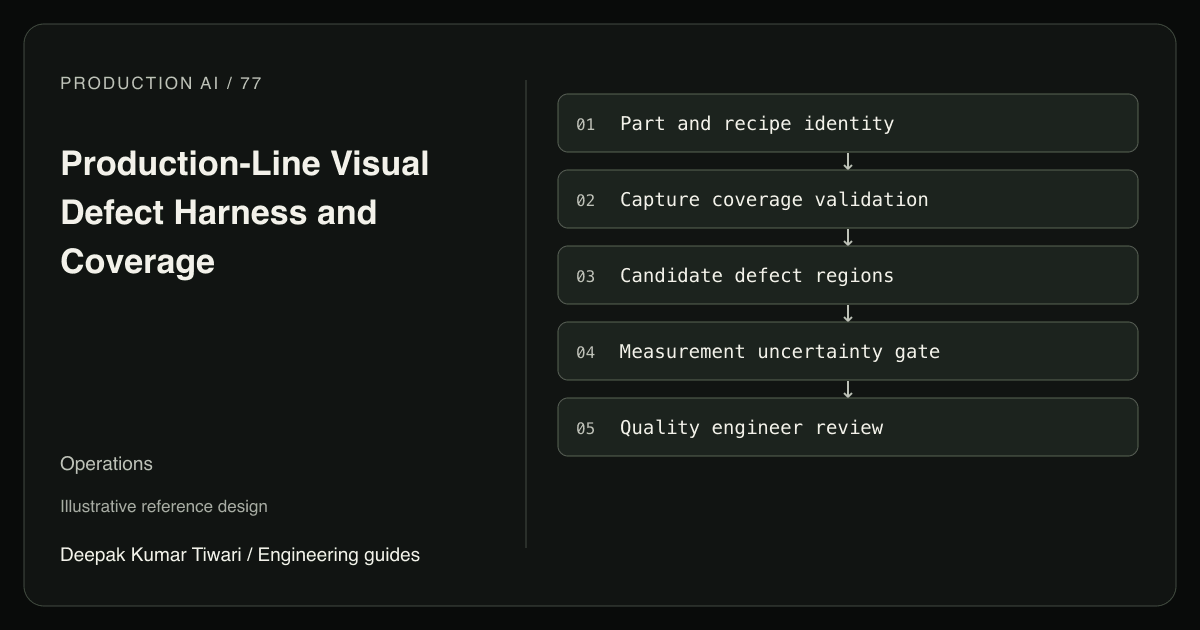
Task: Select the 'Part and recipe identity' step
Action: point(848,123)
